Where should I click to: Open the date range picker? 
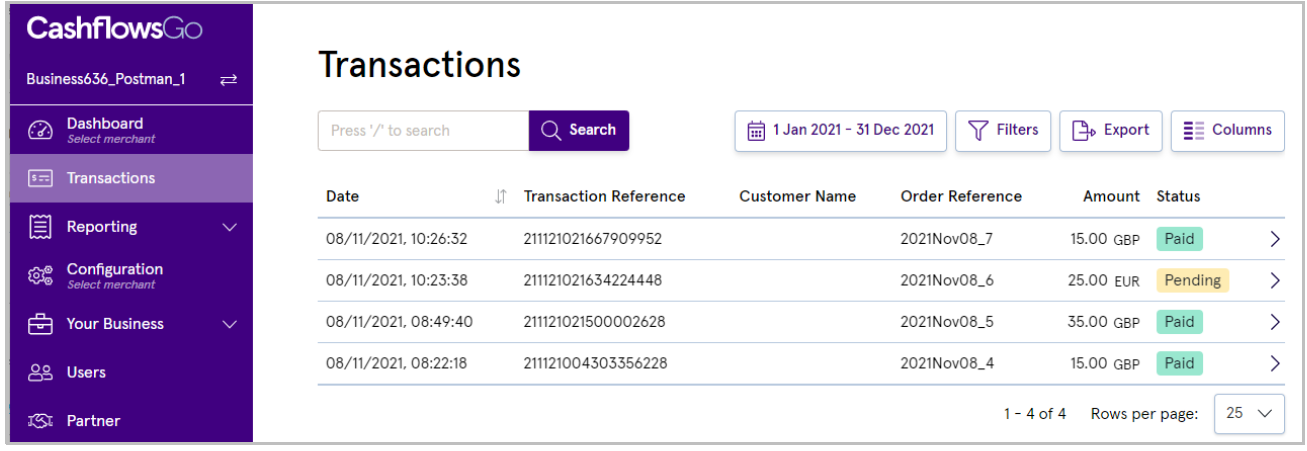840,130
